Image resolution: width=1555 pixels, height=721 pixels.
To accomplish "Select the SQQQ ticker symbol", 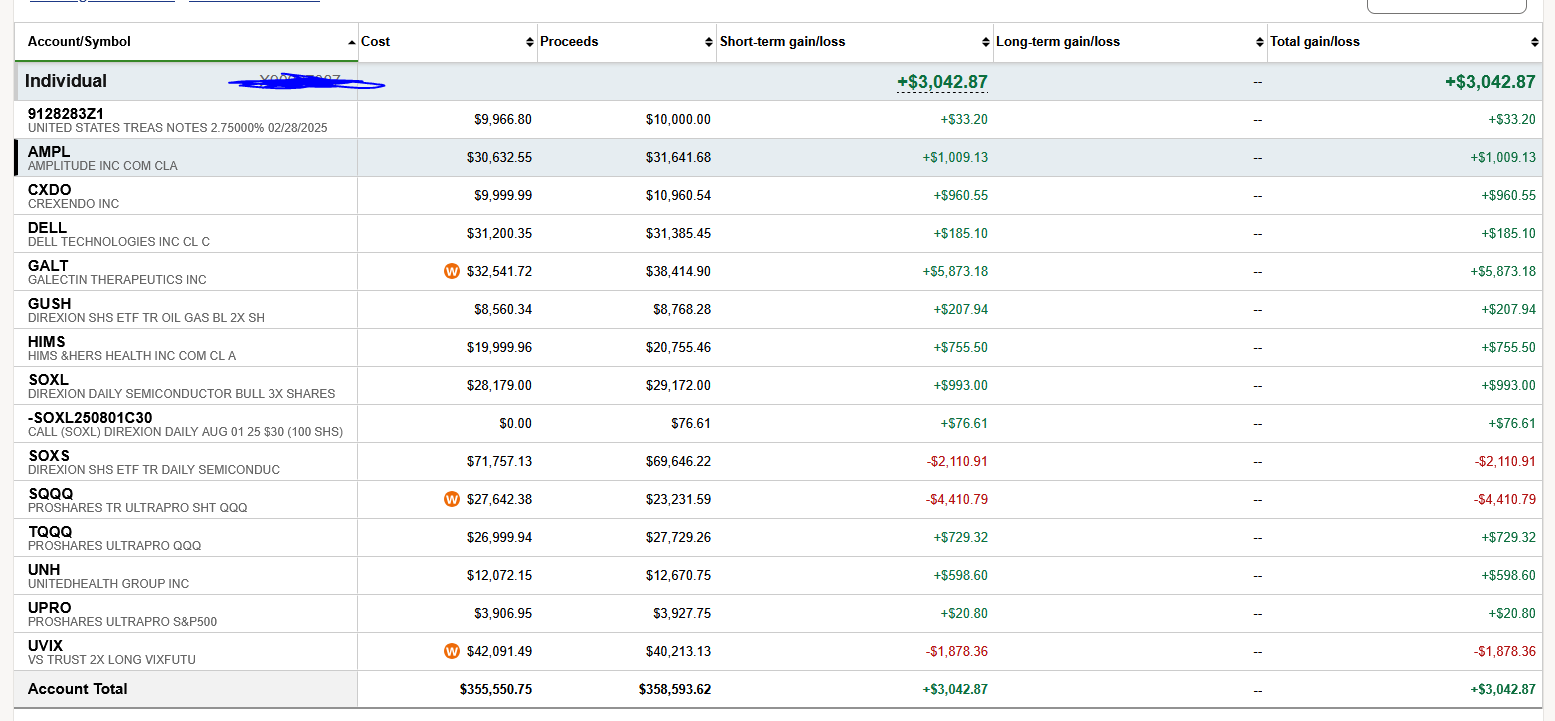I will 50,493.
